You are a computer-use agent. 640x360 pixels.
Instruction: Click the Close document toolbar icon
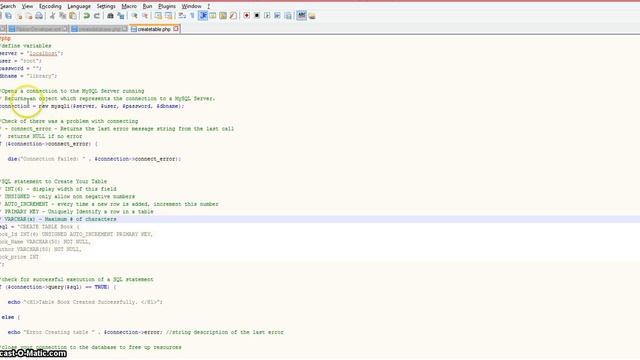pyautogui.click(x=19, y=16)
